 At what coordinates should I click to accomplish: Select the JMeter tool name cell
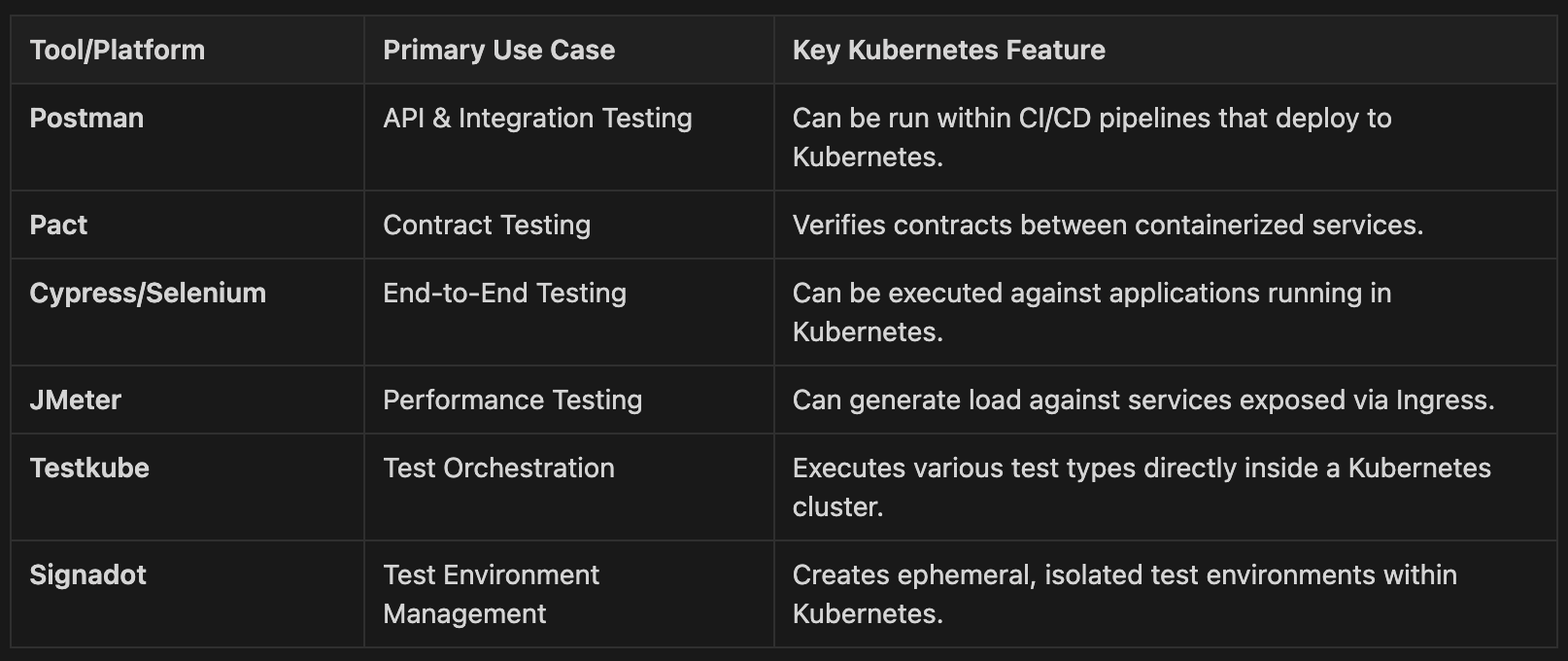pyautogui.click(x=75, y=400)
